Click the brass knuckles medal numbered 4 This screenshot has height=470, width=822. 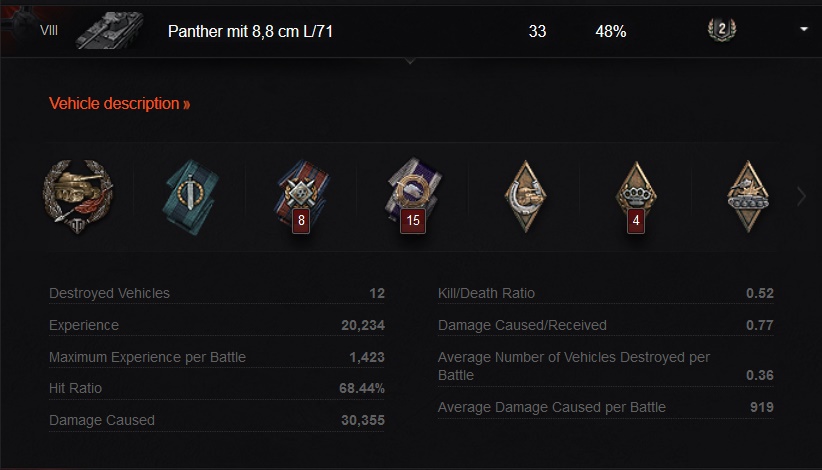pos(635,195)
